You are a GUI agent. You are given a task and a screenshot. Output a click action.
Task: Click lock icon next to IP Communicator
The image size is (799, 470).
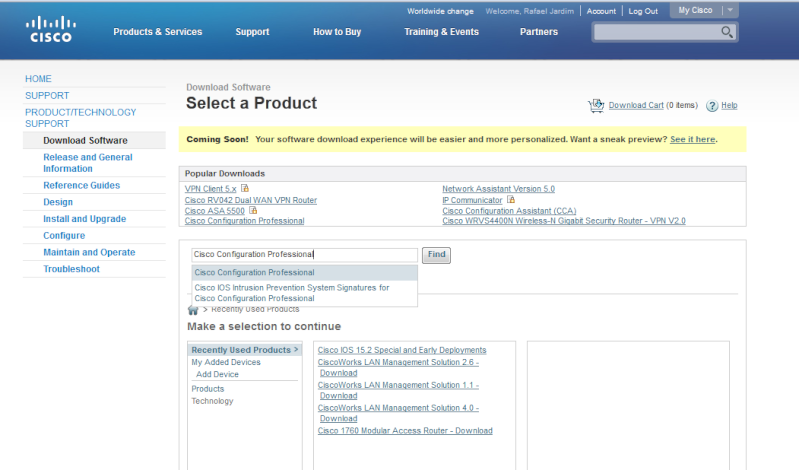[x=511, y=199]
